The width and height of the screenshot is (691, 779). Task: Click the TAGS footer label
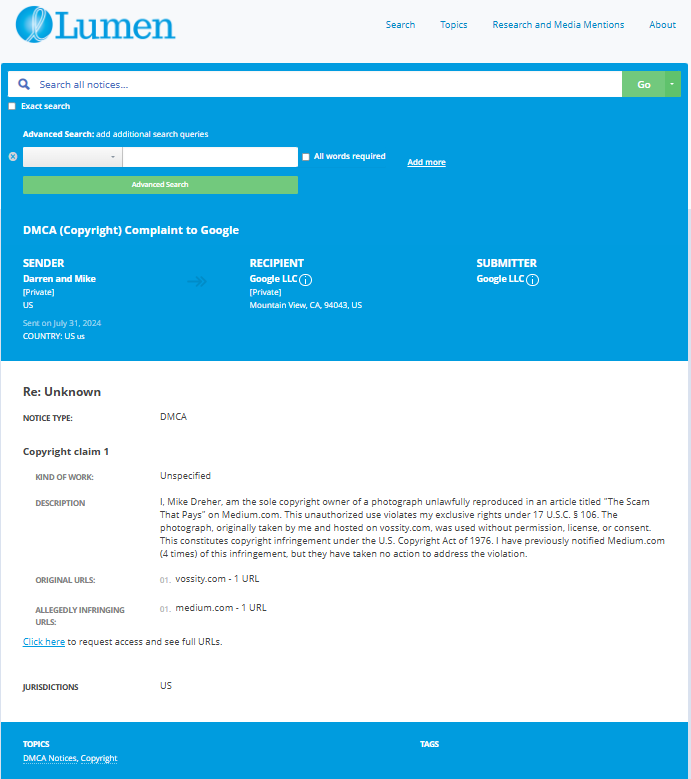point(430,744)
